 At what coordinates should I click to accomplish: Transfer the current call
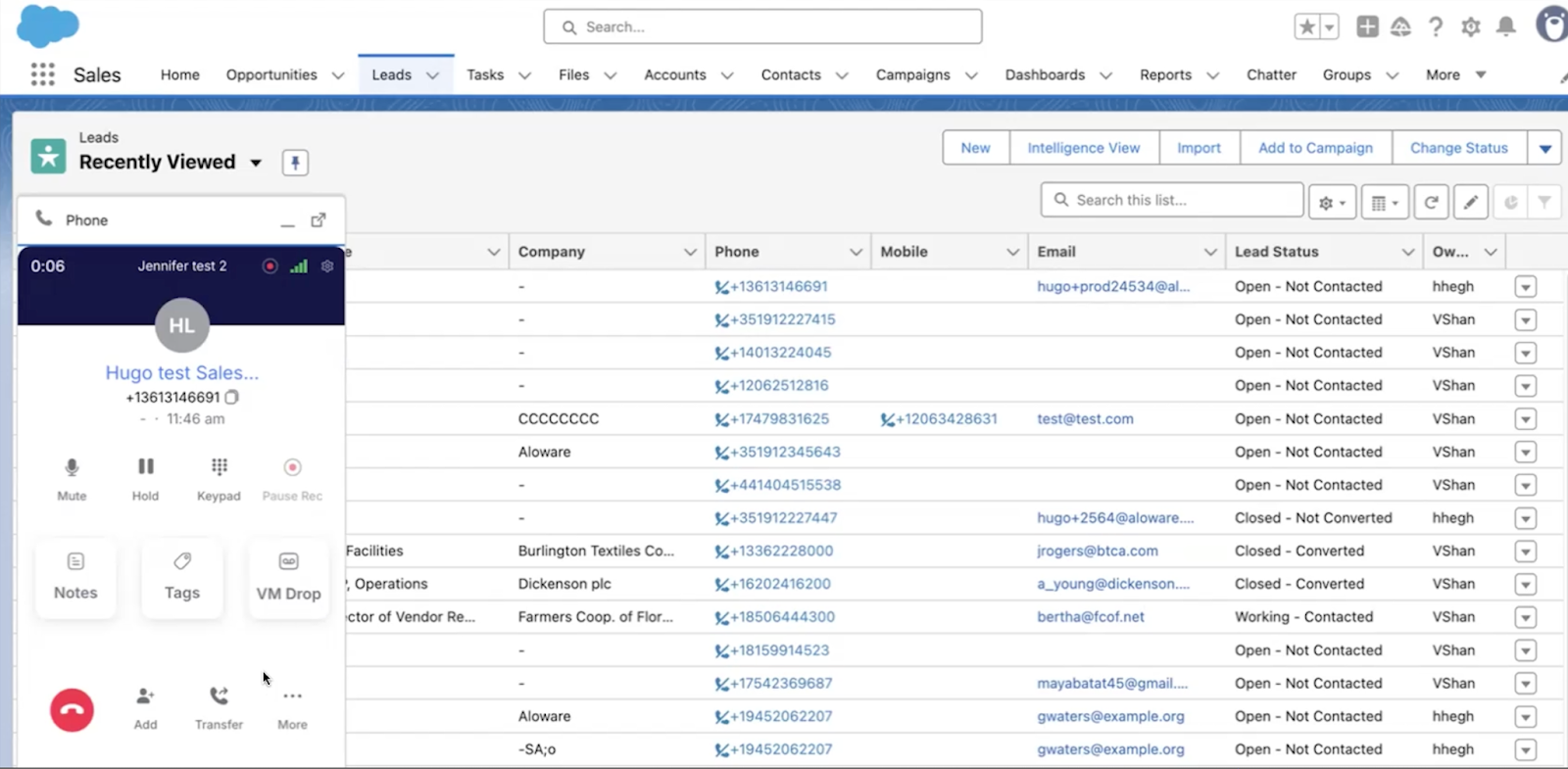coord(219,707)
